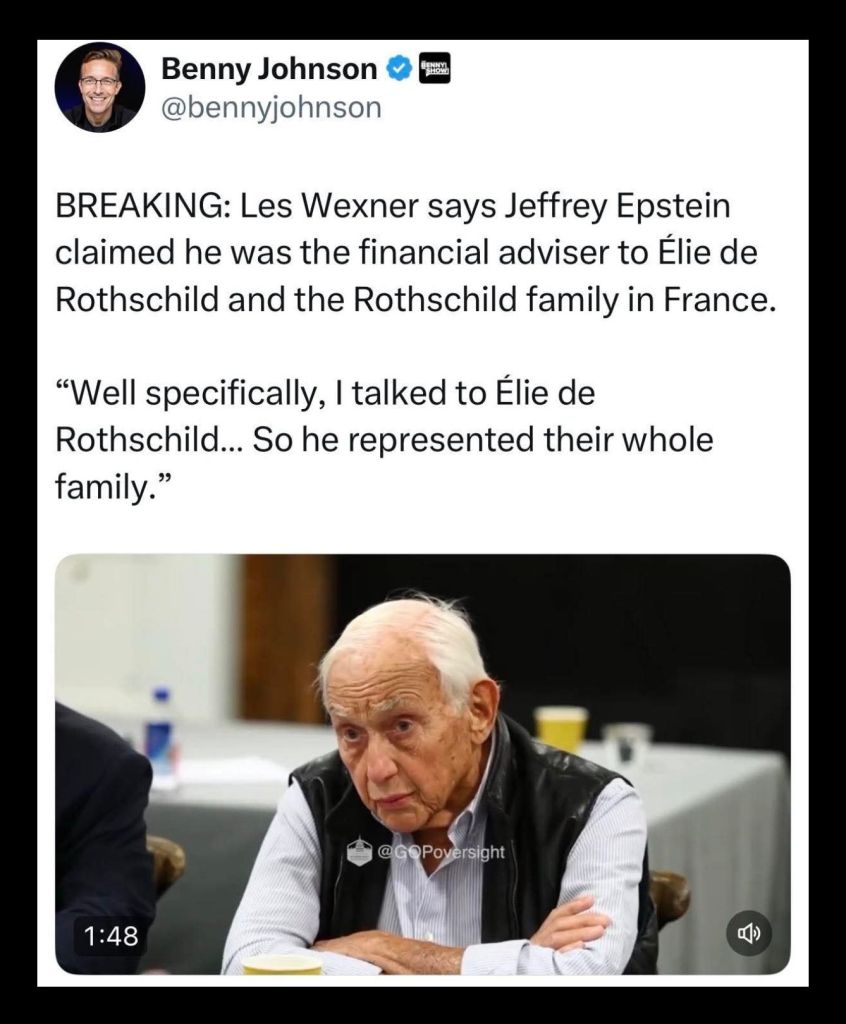
Task: Open Benny Johnson's profile avatar
Action: (x=100, y=87)
